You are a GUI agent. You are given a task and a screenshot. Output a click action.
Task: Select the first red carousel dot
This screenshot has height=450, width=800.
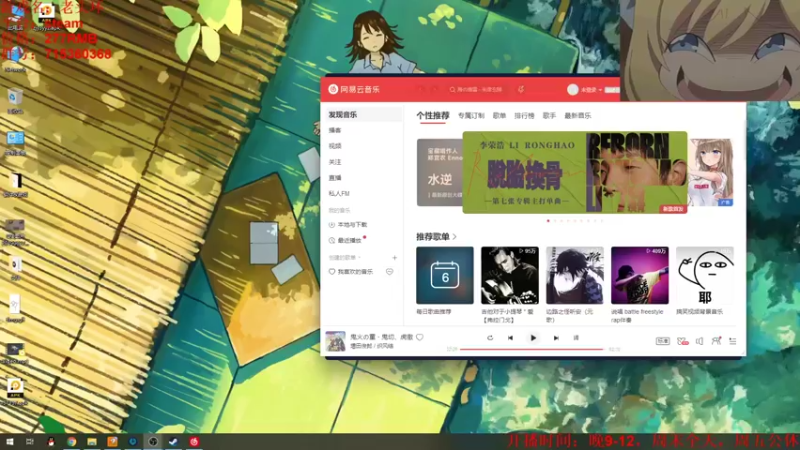tap(548, 221)
